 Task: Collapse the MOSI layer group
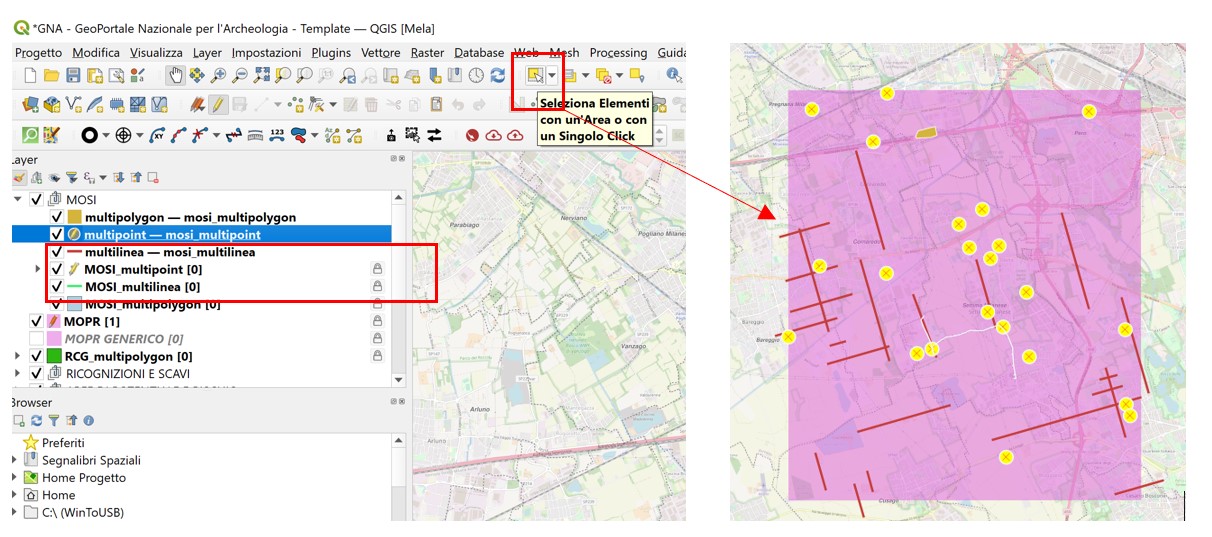tap(18, 200)
